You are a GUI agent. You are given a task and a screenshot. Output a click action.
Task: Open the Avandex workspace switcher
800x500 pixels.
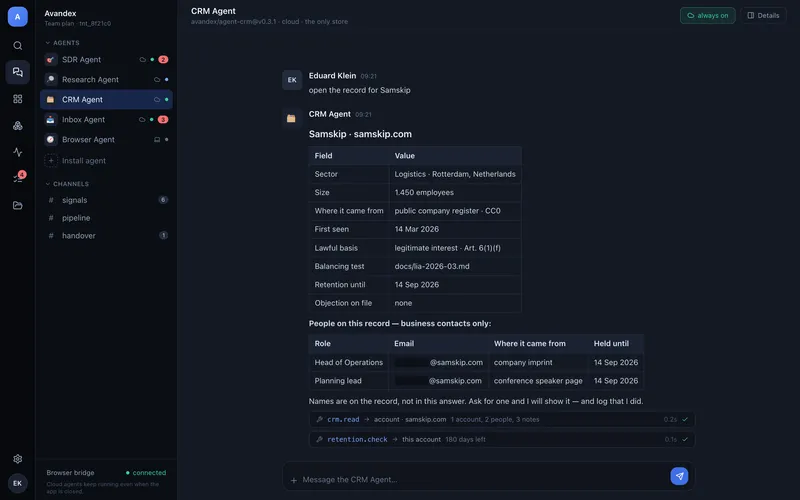click(78, 17)
